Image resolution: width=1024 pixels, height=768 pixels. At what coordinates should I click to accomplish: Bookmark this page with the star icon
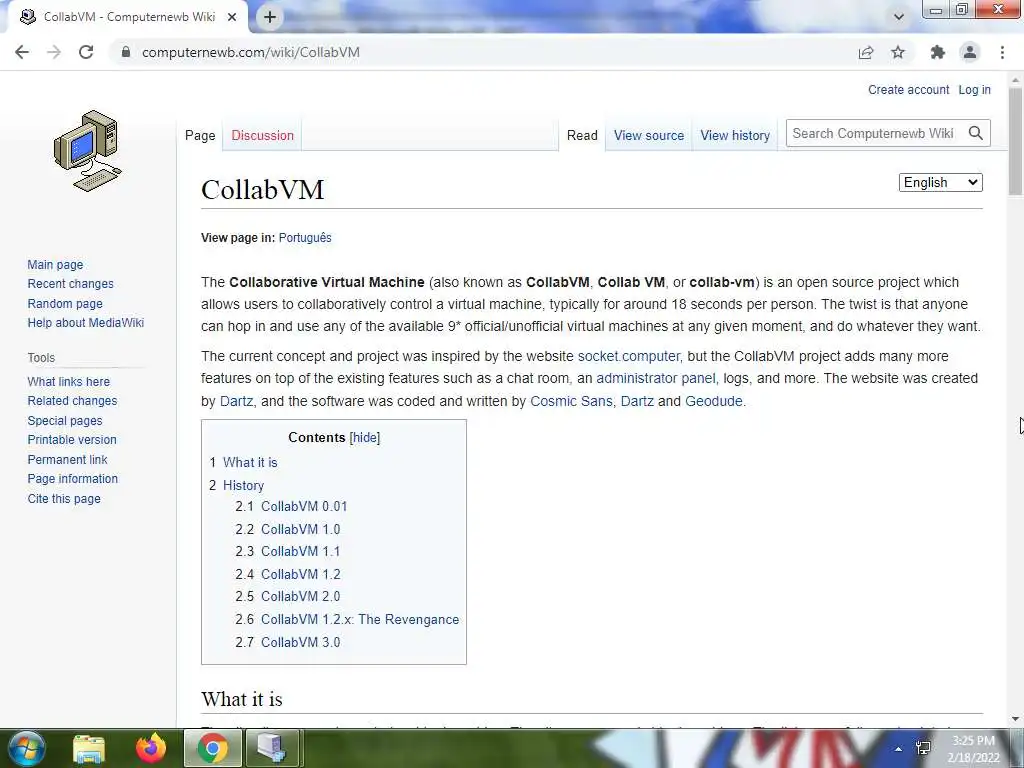click(898, 52)
